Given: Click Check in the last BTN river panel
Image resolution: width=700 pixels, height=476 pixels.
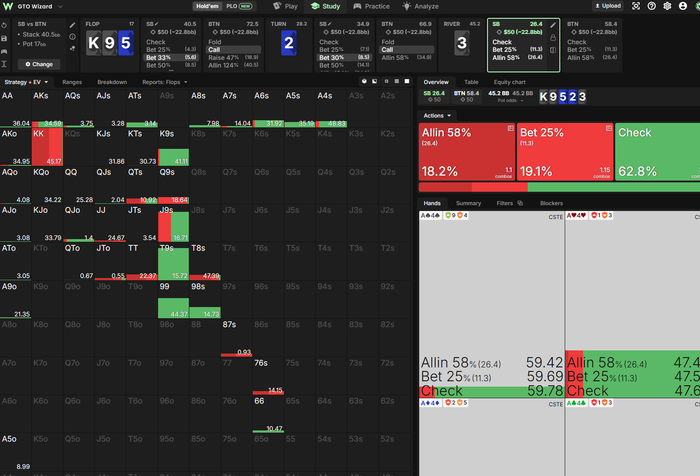Looking at the screenshot, I should point(592,42).
